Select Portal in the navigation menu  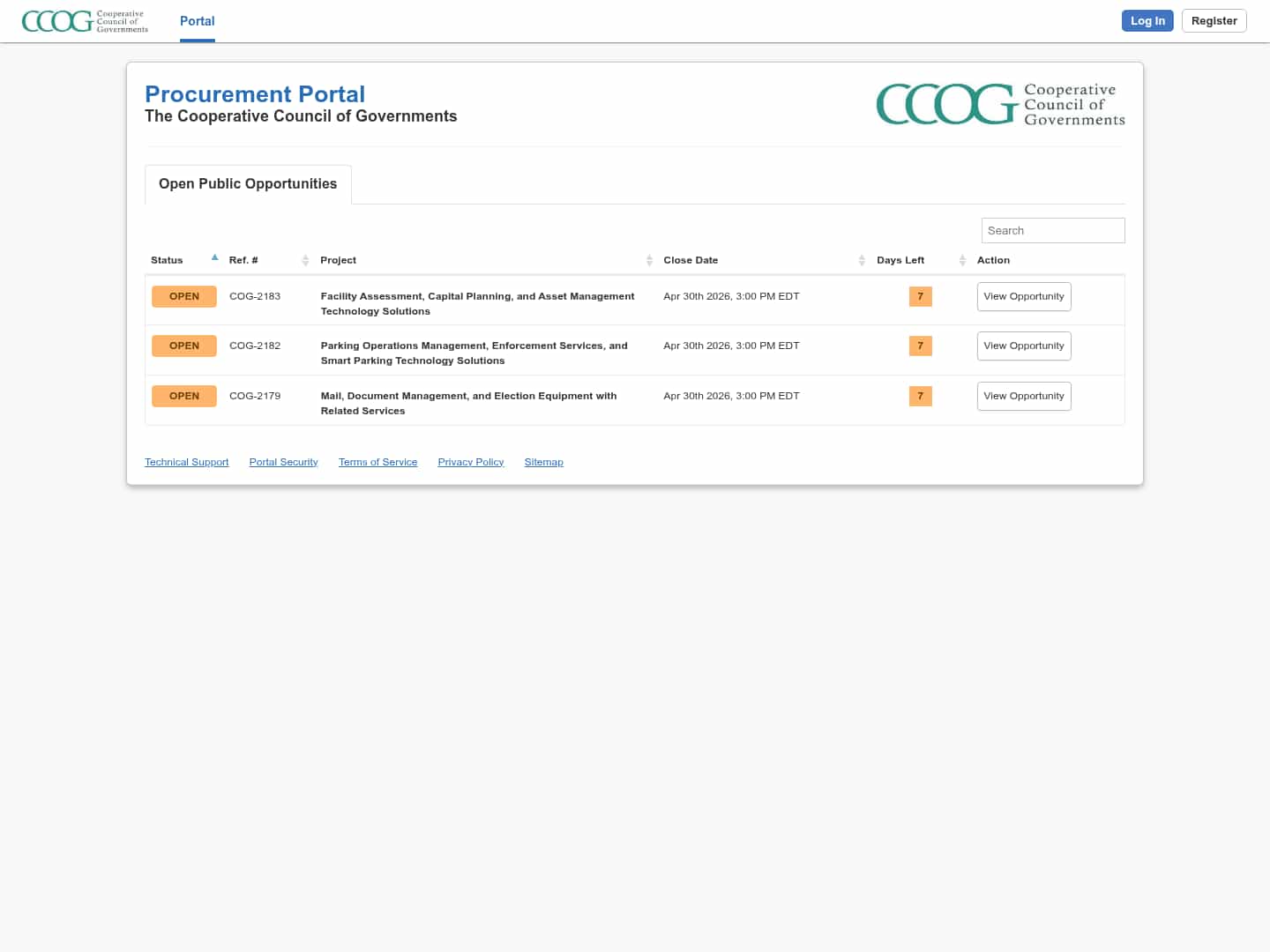pyautogui.click(x=197, y=21)
